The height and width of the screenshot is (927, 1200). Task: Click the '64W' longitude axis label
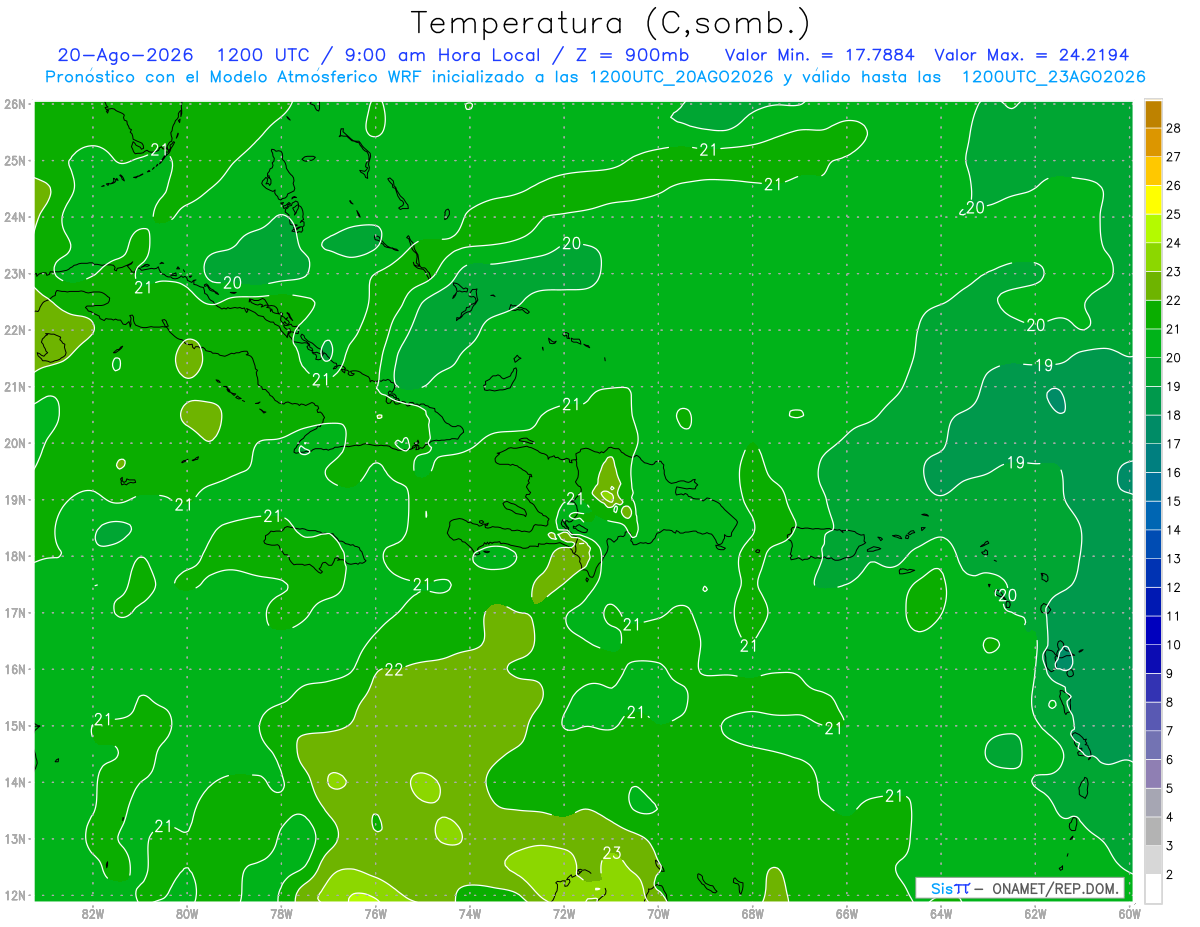coord(940,913)
